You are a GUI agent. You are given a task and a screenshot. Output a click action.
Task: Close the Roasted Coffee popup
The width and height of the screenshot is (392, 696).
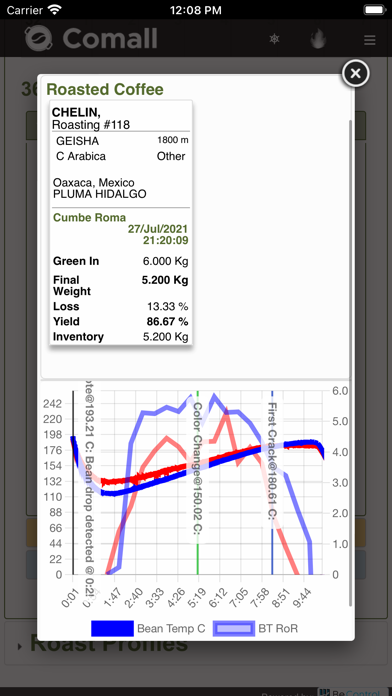coord(355,73)
